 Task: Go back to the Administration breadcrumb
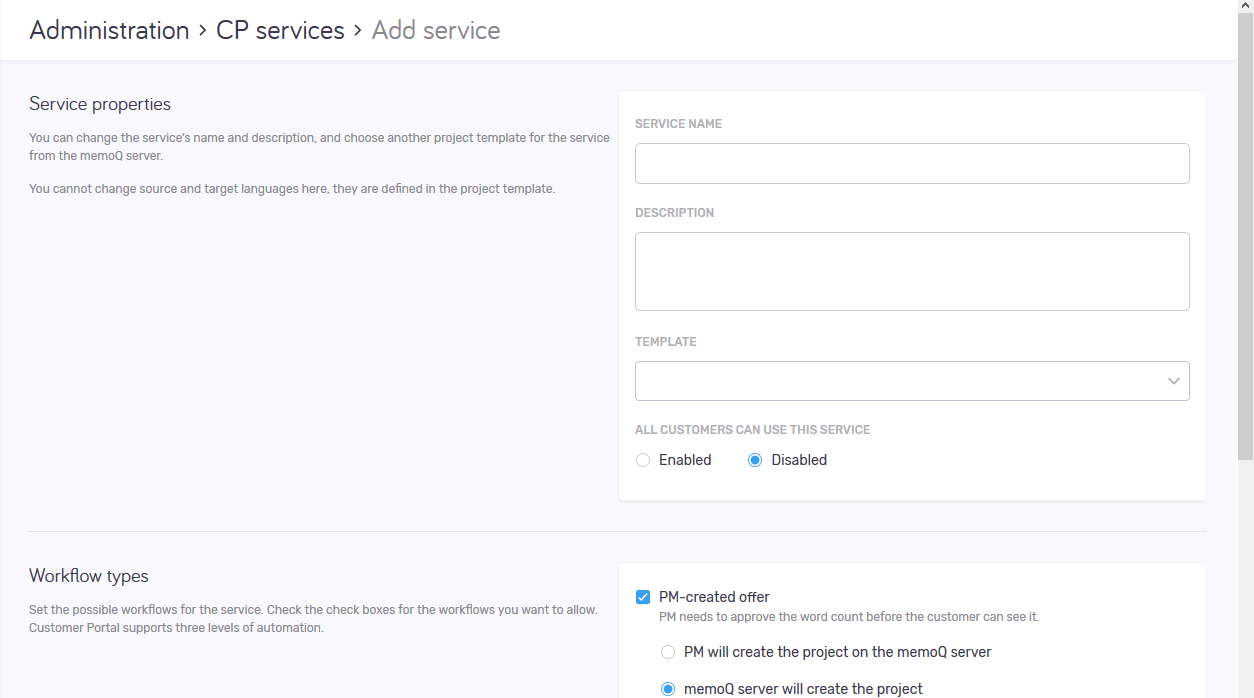click(x=109, y=30)
